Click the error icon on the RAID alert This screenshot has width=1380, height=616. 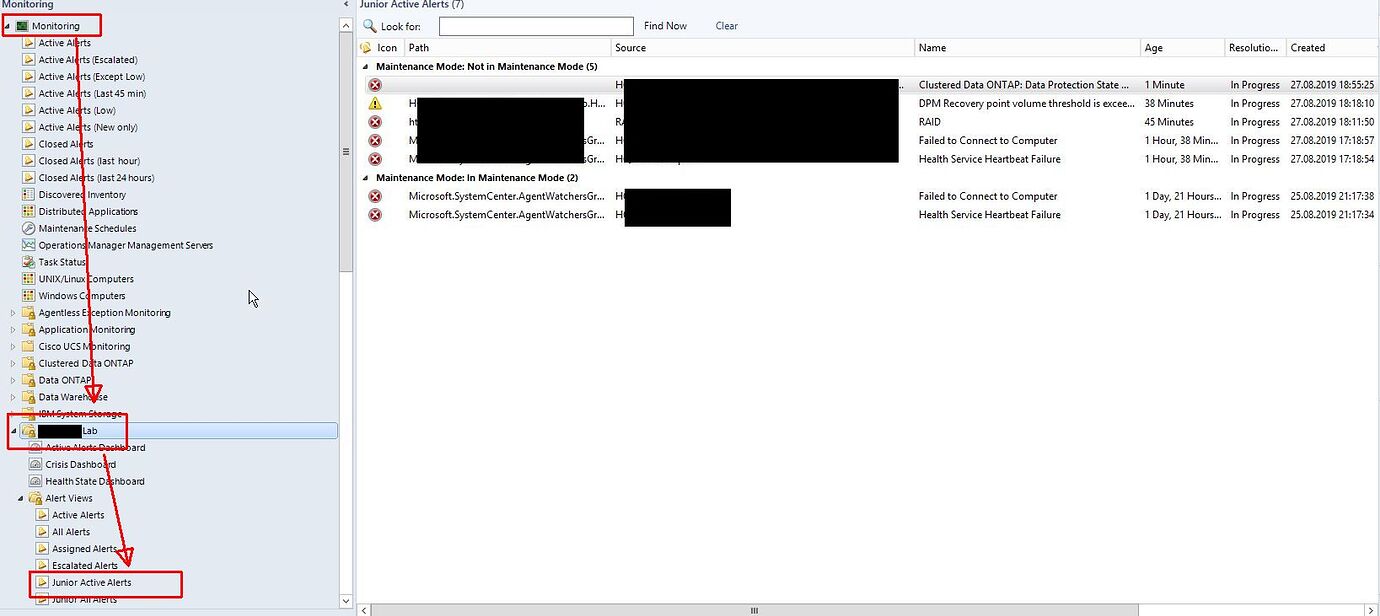tap(374, 122)
